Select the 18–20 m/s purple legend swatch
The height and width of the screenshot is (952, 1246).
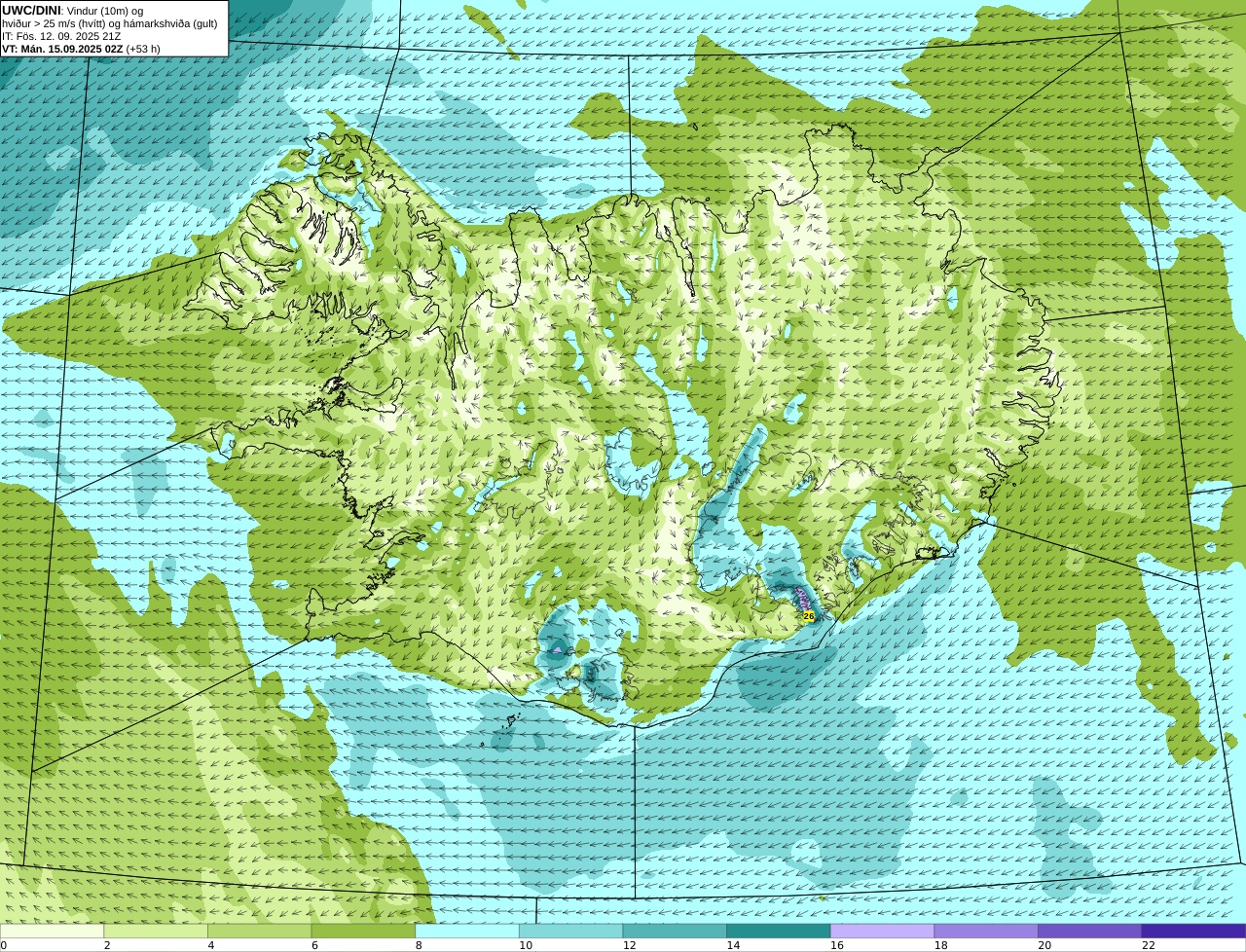tap(986, 931)
